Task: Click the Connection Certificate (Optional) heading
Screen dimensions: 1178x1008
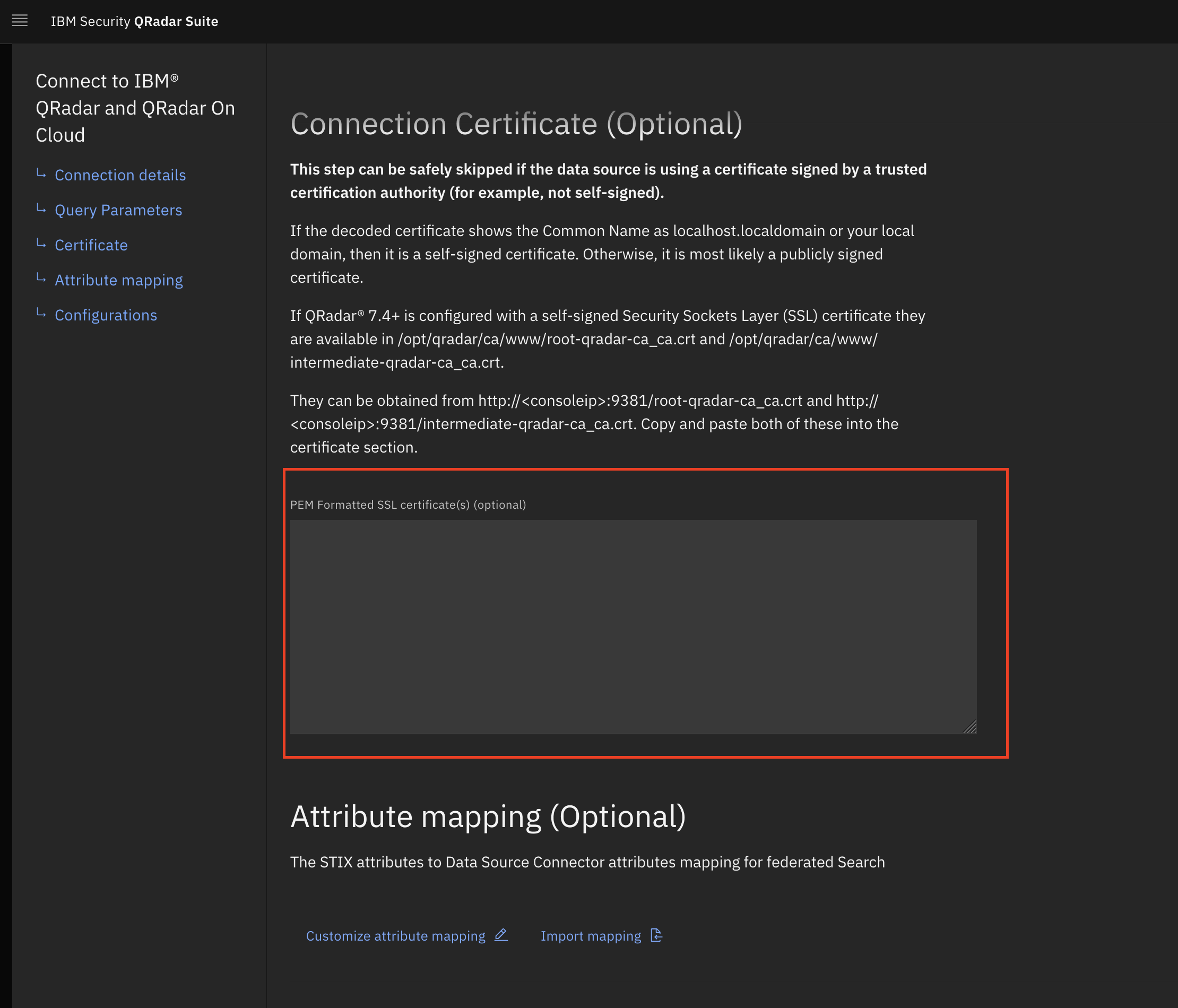Action: (x=516, y=124)
